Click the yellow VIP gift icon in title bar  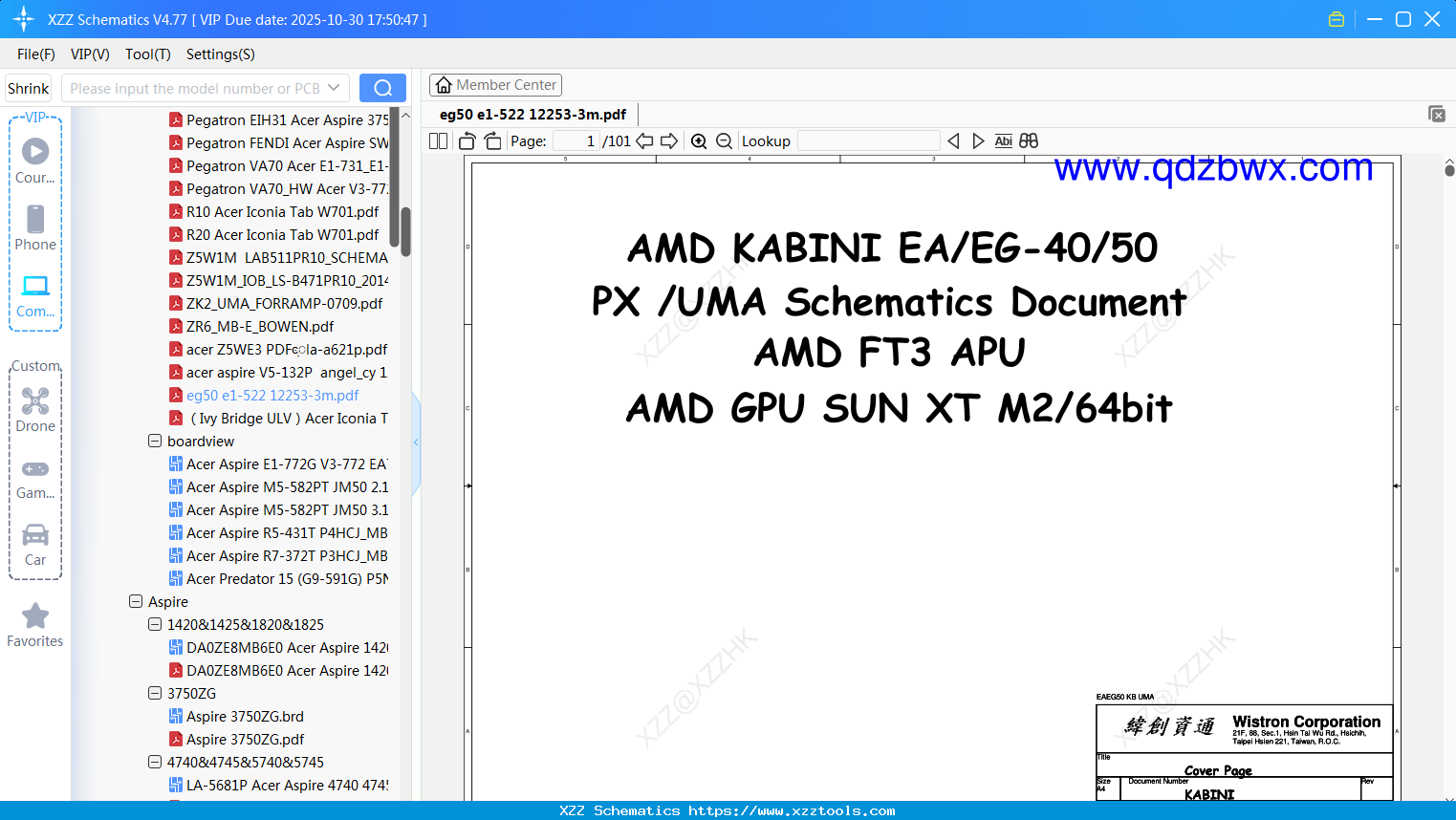pyautogui.click(x=1336, y=19)
